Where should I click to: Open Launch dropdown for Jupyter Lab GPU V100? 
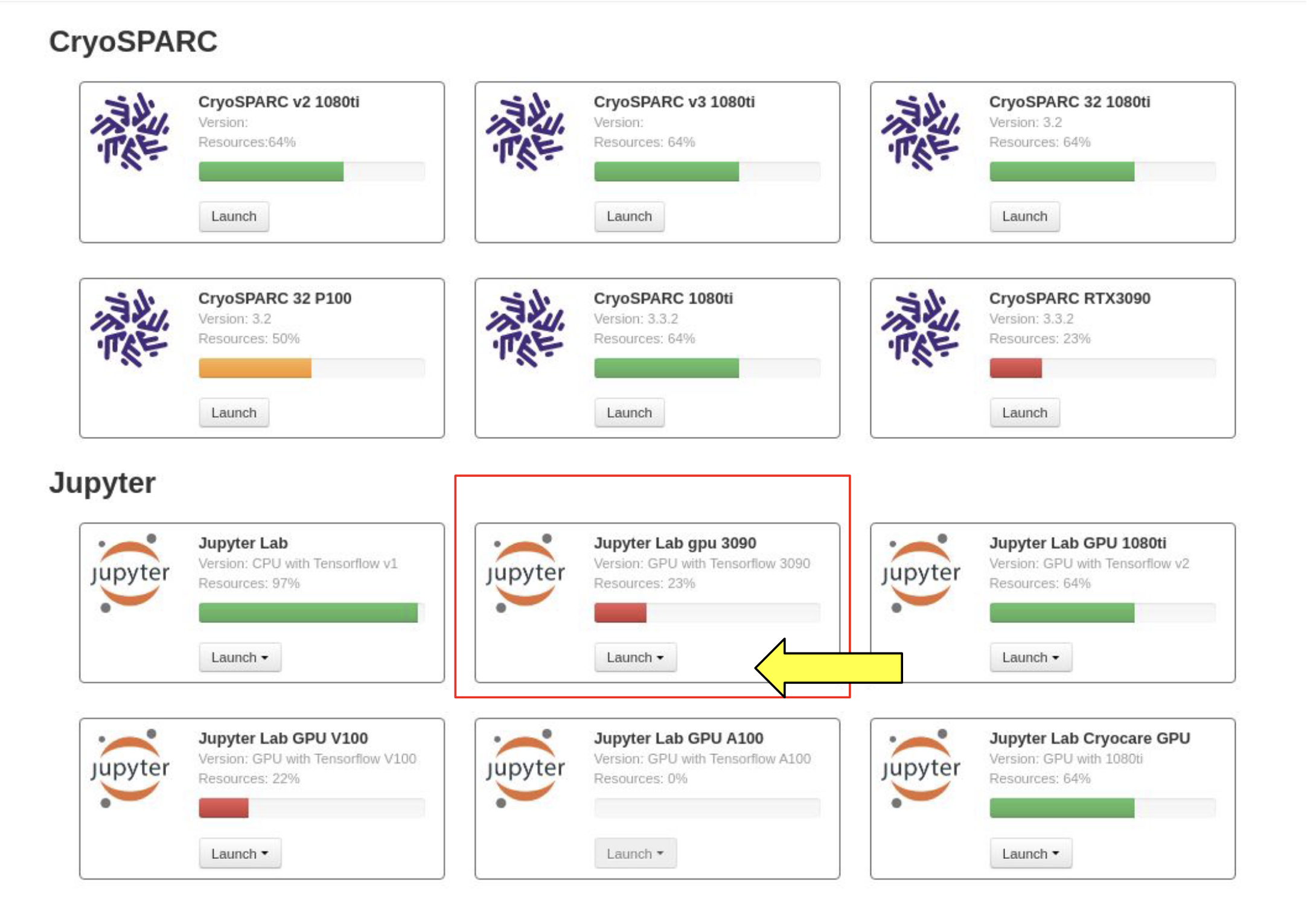pos(240,854)
